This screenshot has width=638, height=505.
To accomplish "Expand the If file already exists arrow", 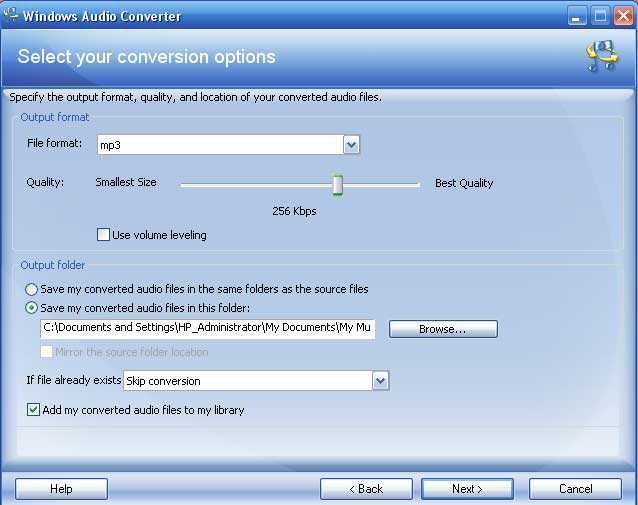I will pyautogui.click(x=380, y=381).
